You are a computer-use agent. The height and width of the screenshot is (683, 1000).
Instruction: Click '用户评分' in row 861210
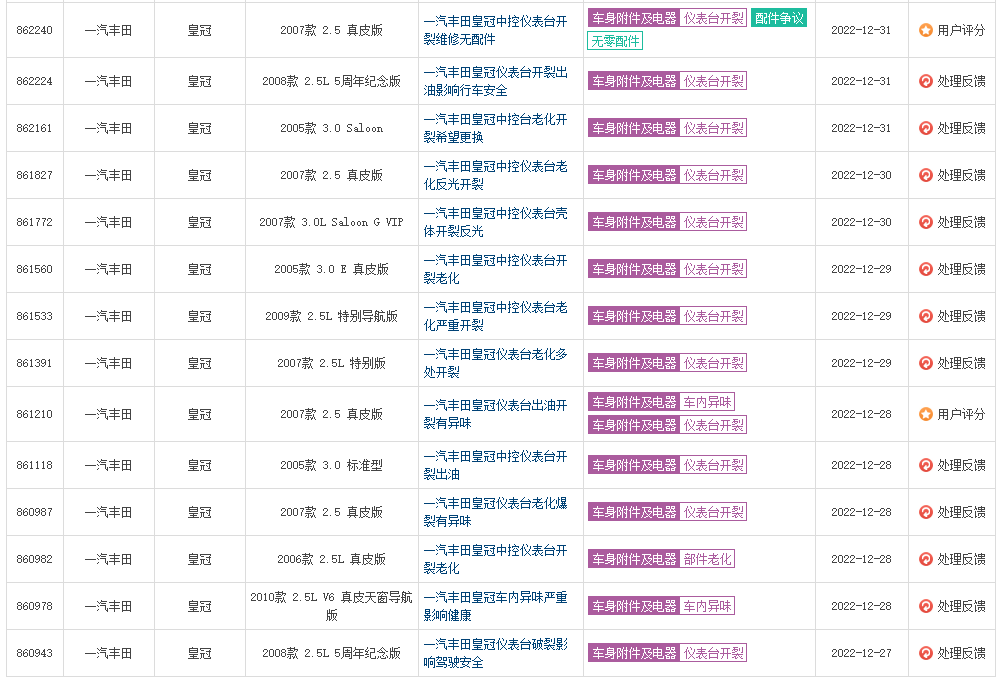961,414
